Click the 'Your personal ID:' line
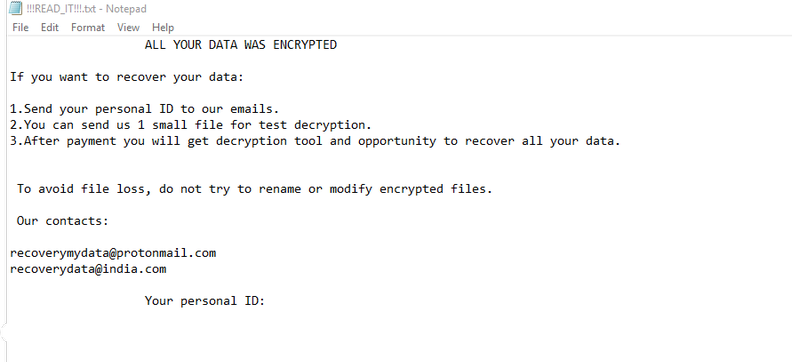This screenshot has width=792, height=362. click(x=205, y=301)
